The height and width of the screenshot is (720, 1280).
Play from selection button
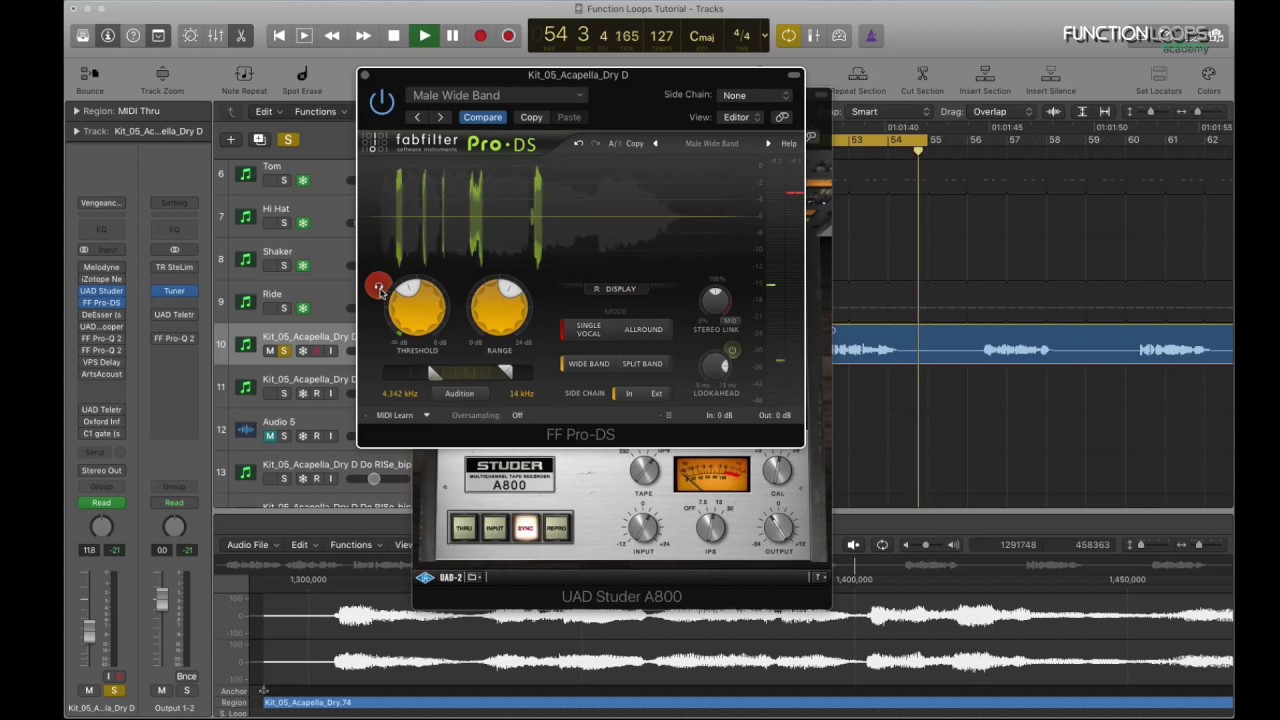coord(304,36)
